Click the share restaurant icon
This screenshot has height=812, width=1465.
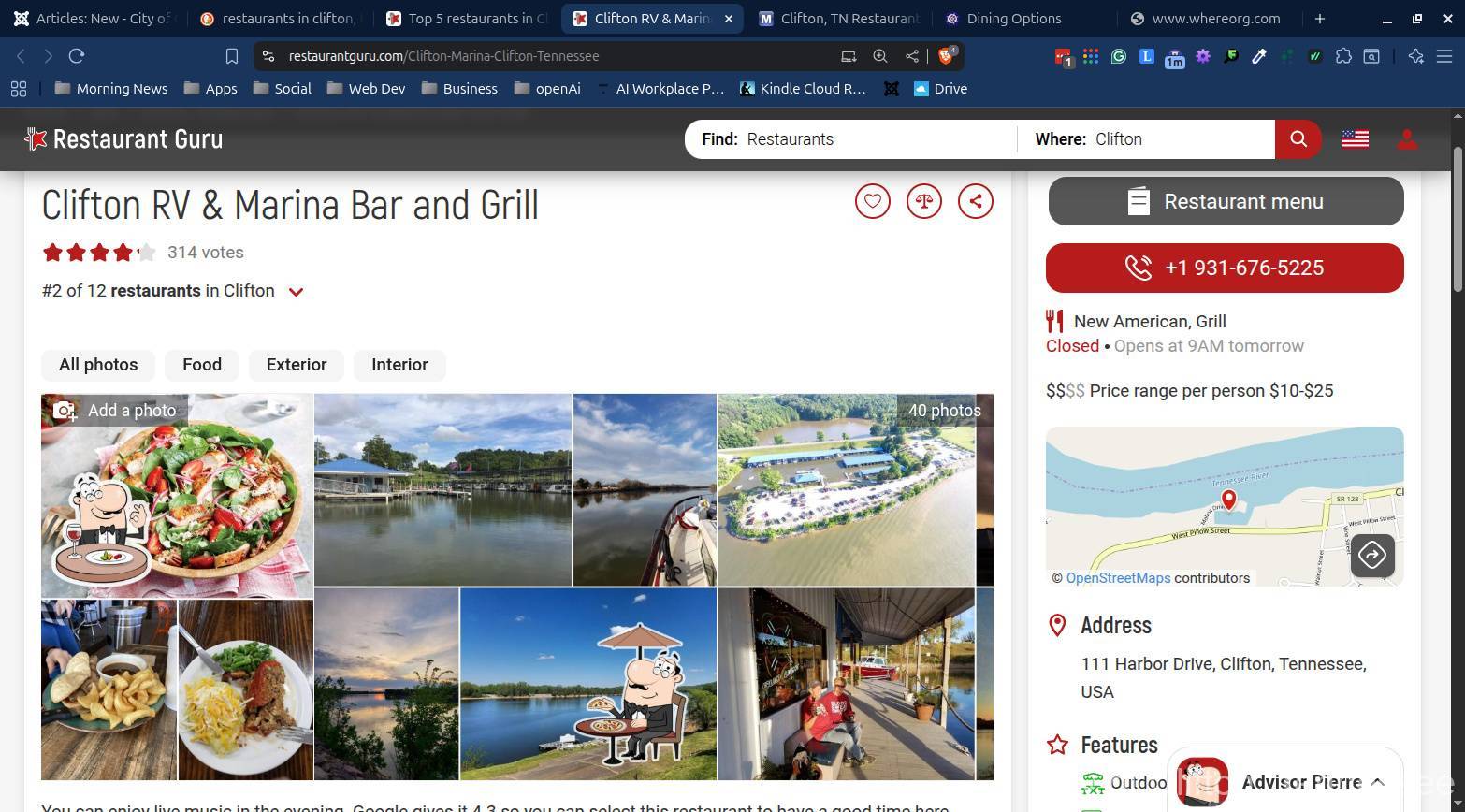[975, 201]
